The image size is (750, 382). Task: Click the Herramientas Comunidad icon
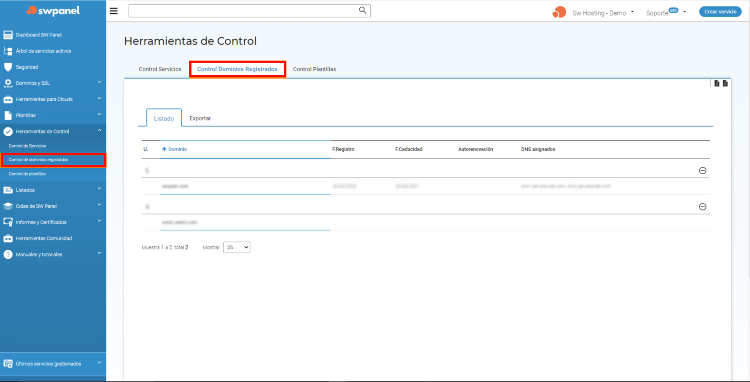point(8,238)
